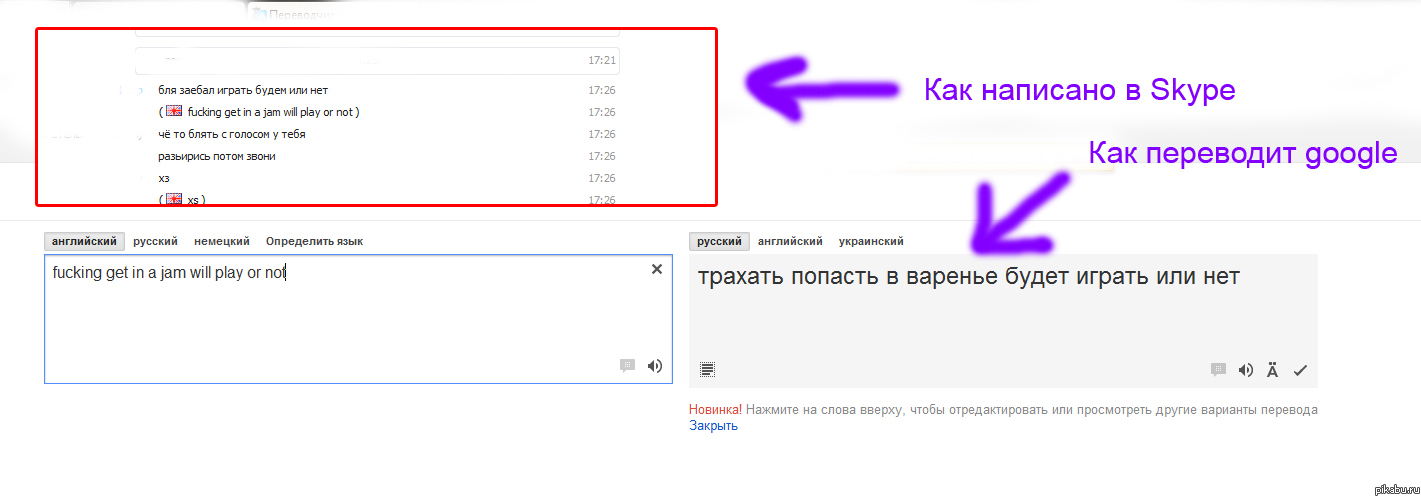The image size is (1421, 497).
Task: Open the list icon under the translation
Action: pos(708,369)
